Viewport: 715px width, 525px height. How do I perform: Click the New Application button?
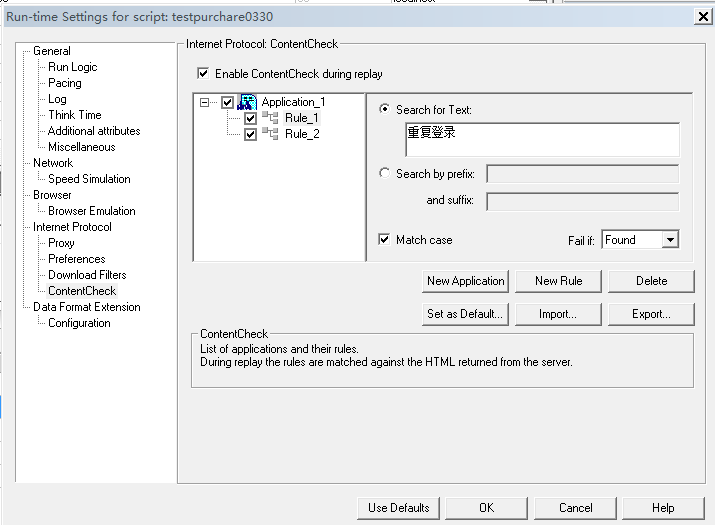465,281
